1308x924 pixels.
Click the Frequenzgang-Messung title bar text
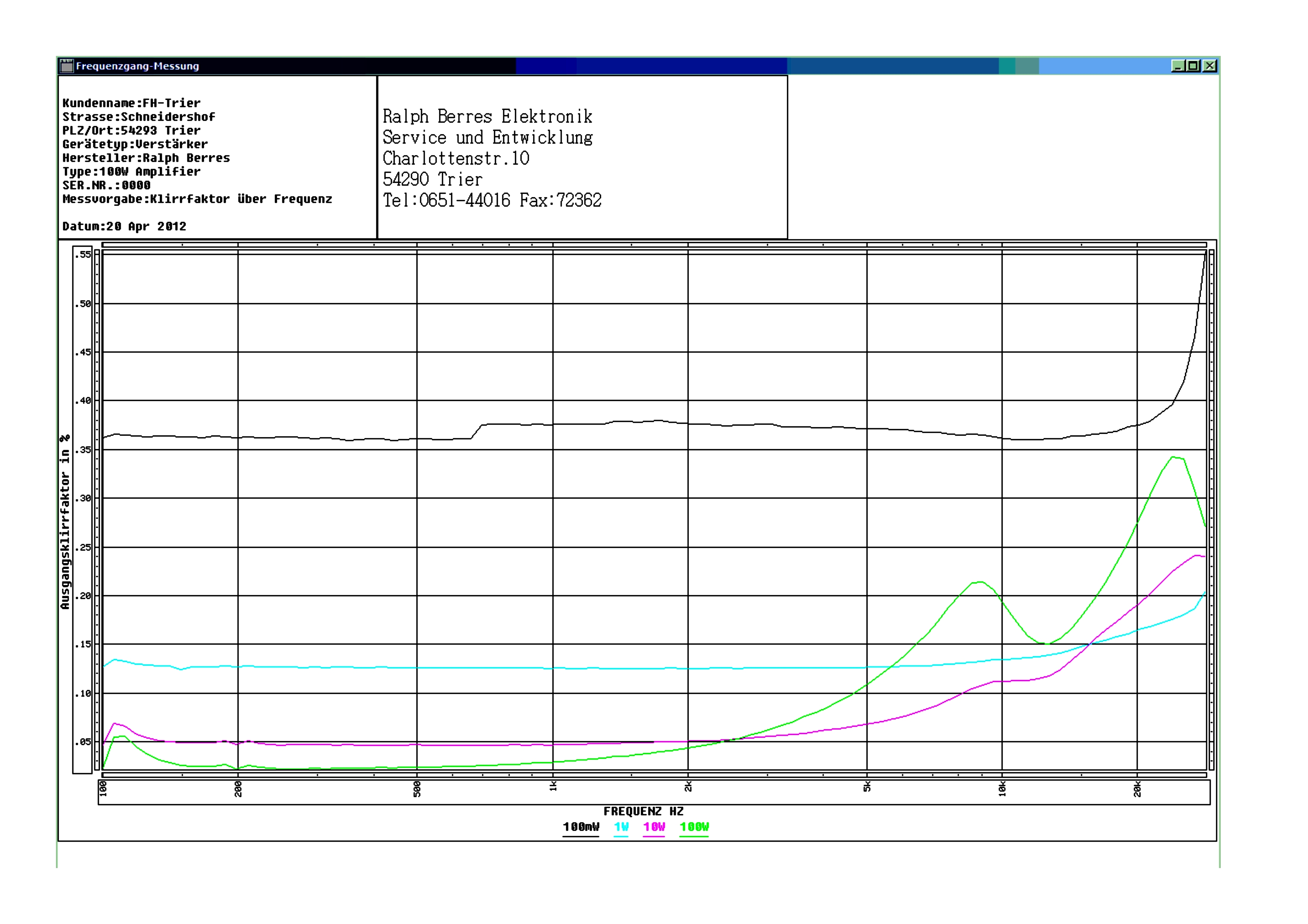137,66
